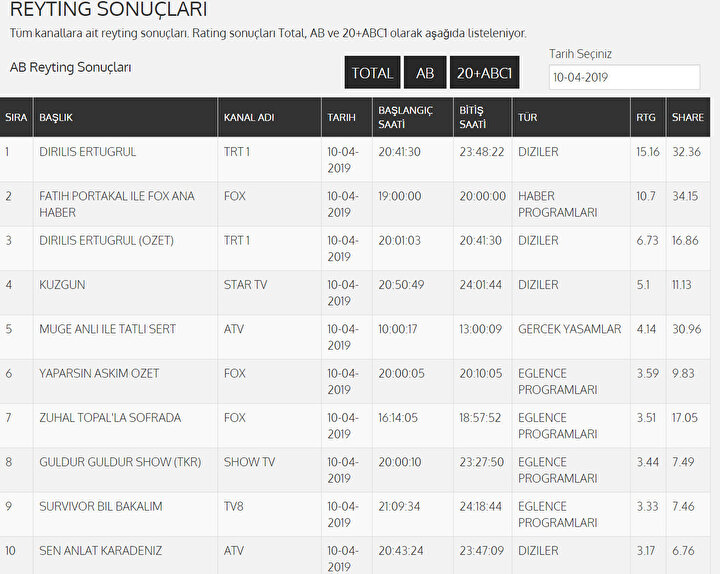Click the 7.46 share value
Image resolution: width=720 pixels, height=574 pixels.
[683, 506]
